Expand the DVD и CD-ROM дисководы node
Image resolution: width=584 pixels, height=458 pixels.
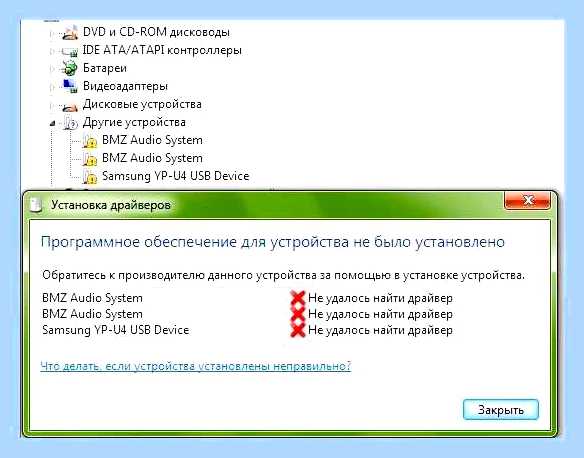[x=52, y=34]
